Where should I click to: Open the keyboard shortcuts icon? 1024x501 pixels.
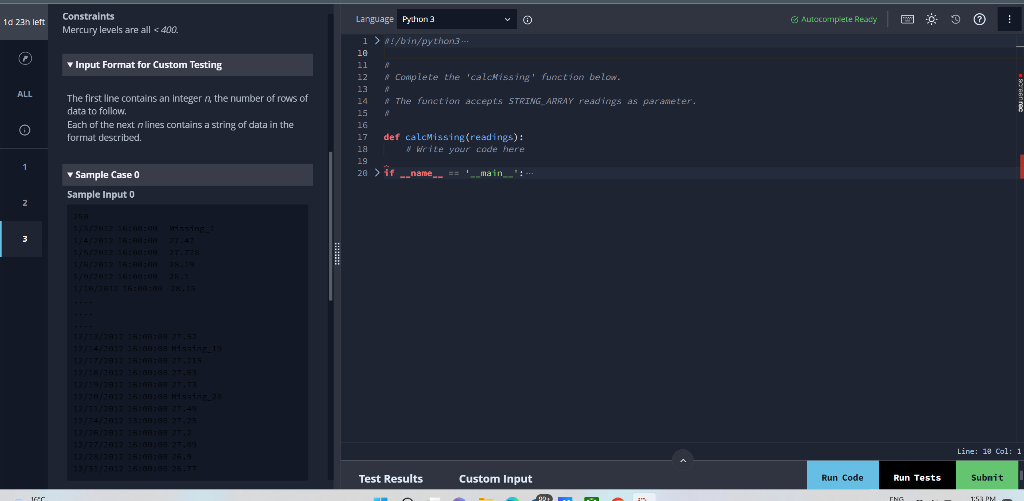tap(907, 20)
